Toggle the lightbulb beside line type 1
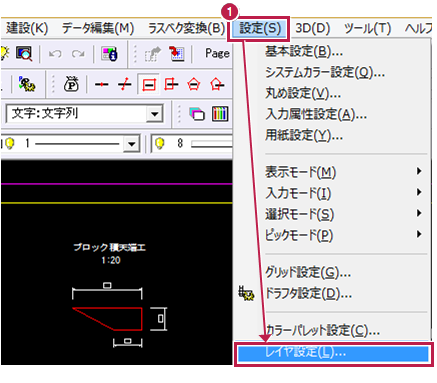437x383 pixels. point(10,144)
